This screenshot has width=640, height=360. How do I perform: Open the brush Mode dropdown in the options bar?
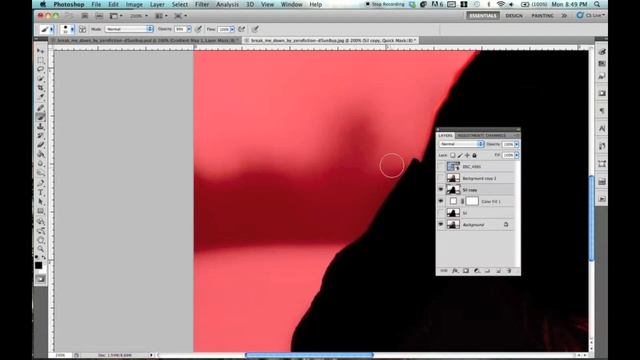(129, 29)
